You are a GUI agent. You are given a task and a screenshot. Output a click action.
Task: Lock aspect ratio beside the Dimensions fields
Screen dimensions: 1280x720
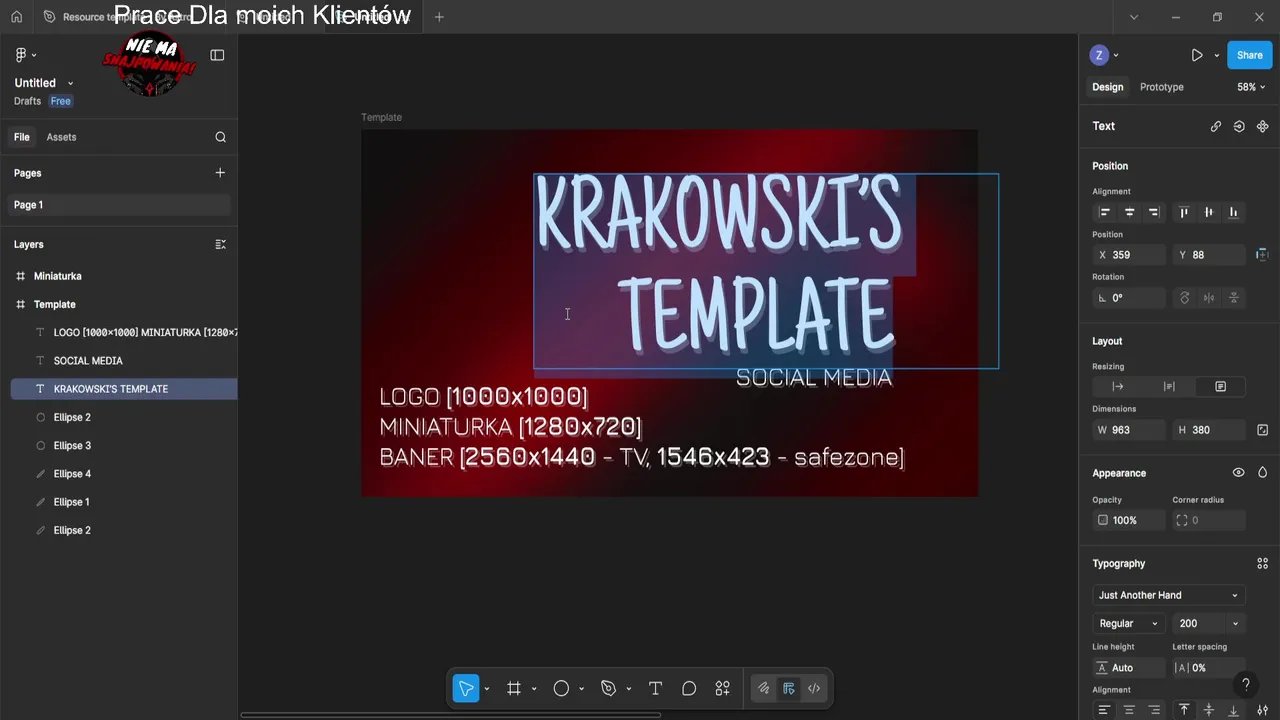click(1262, 430)
